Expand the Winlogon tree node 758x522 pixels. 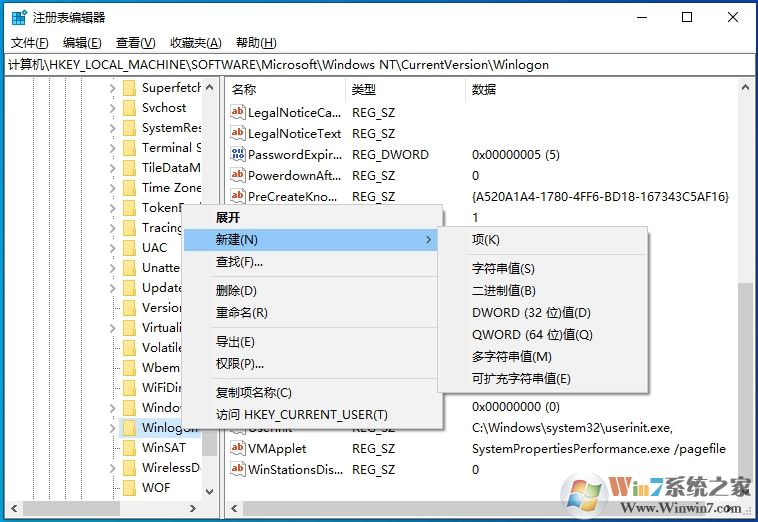[x=113, y=428]
